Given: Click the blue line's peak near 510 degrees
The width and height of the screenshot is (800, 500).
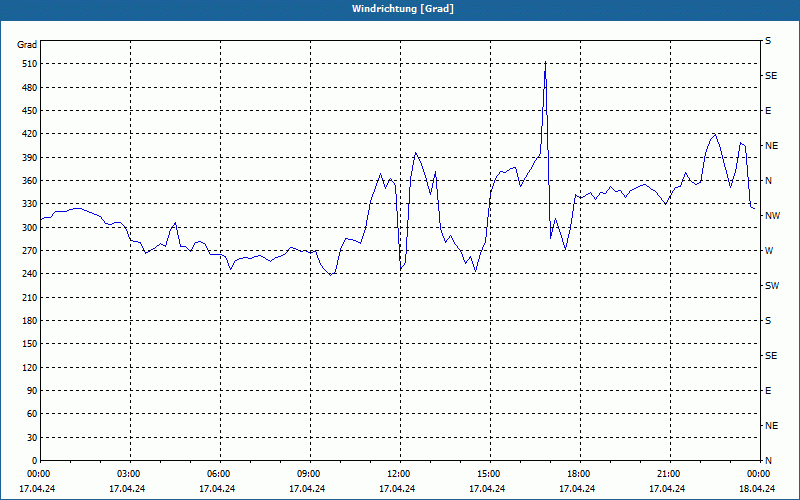Looking at the screenshot, I should (x=545, y=62).
